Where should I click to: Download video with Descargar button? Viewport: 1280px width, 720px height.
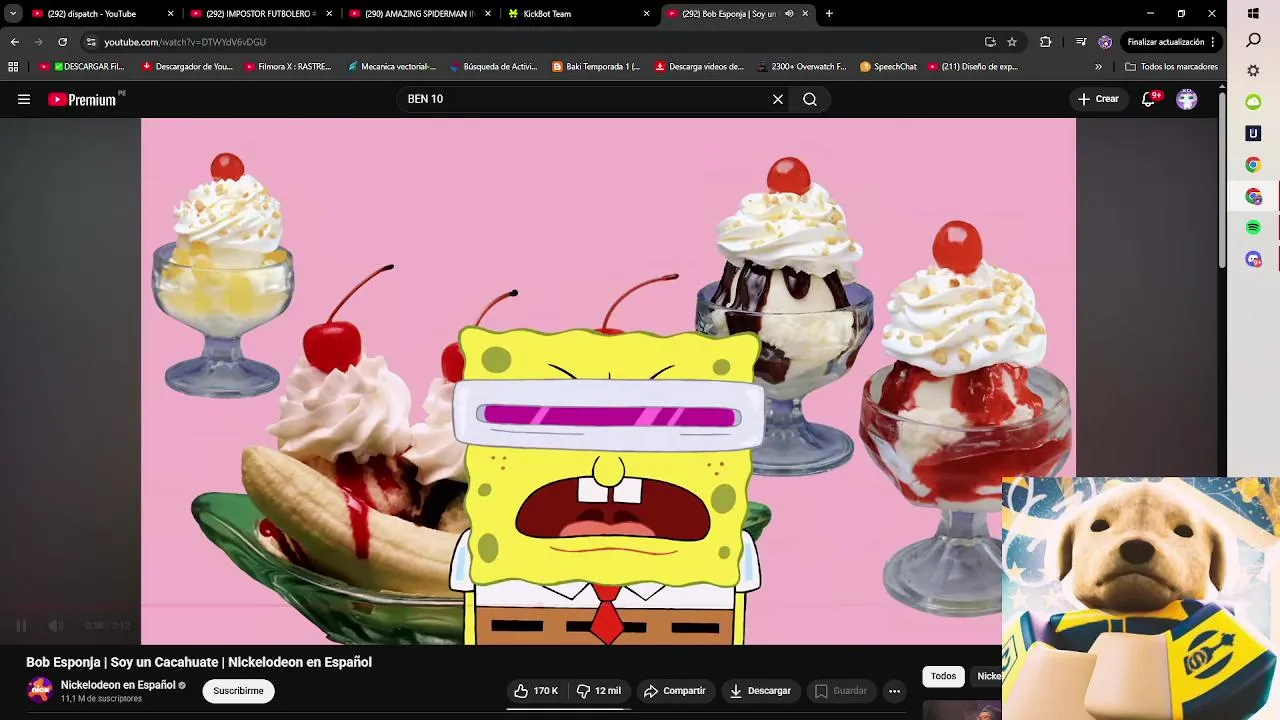[x=760, y=691]
